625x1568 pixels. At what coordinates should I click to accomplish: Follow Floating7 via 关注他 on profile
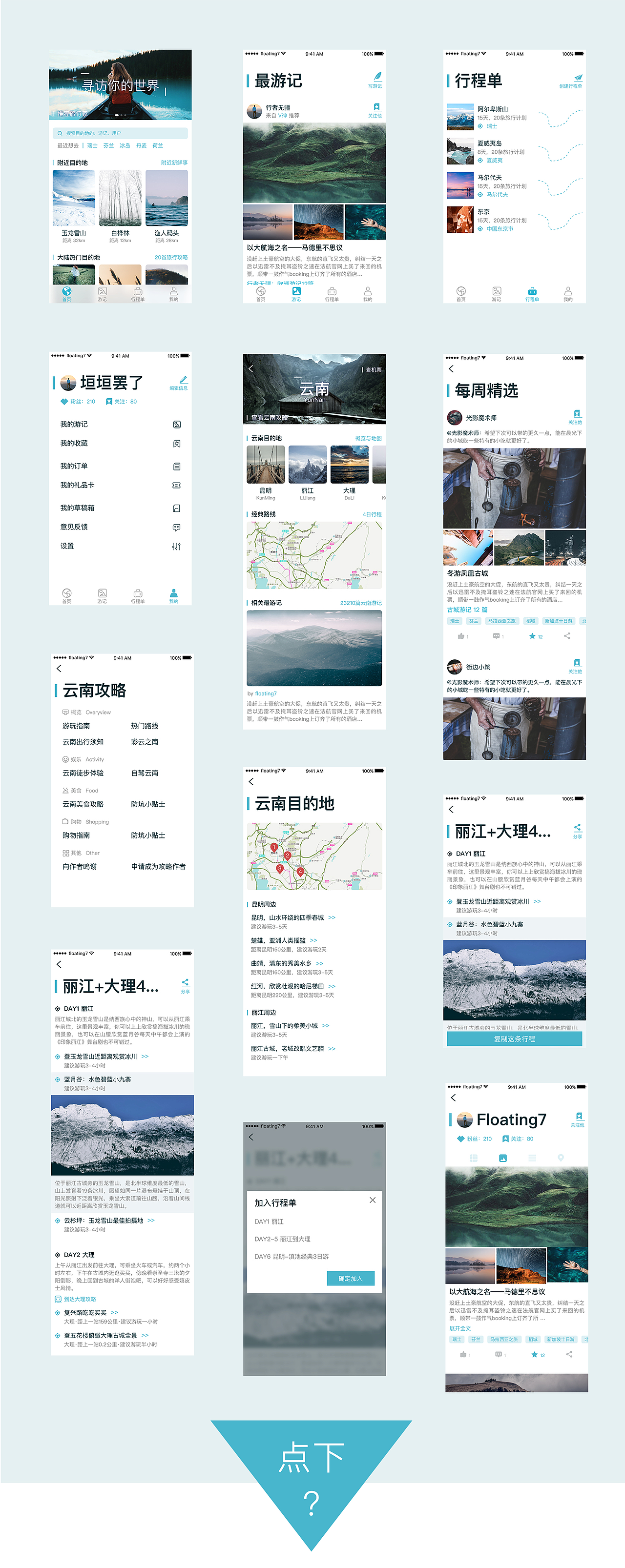[x=578, y=1120]
